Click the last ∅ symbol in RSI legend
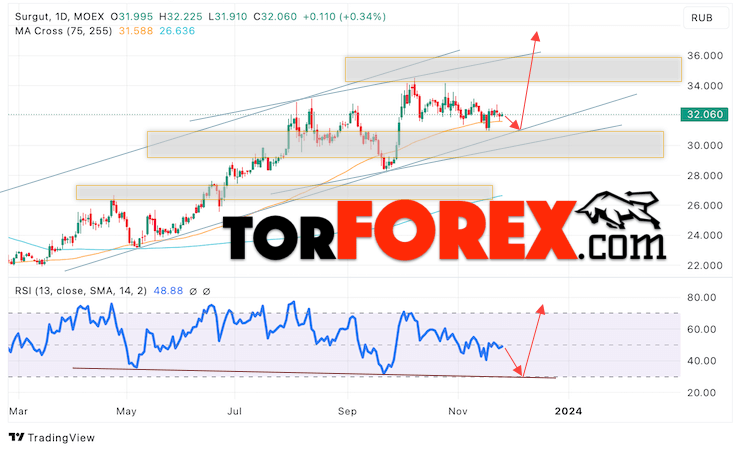The height and width of the screenshot is (452, 741). tap(207, 291)
